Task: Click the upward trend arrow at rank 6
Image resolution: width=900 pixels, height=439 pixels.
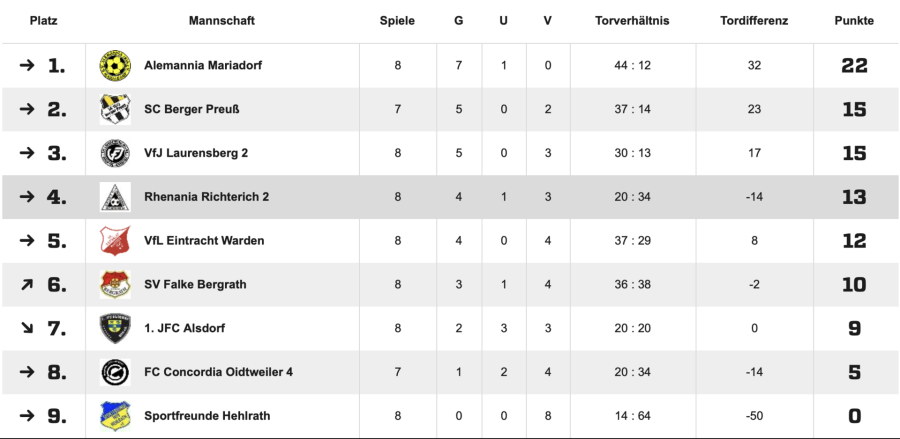Action: coord(26,285)
